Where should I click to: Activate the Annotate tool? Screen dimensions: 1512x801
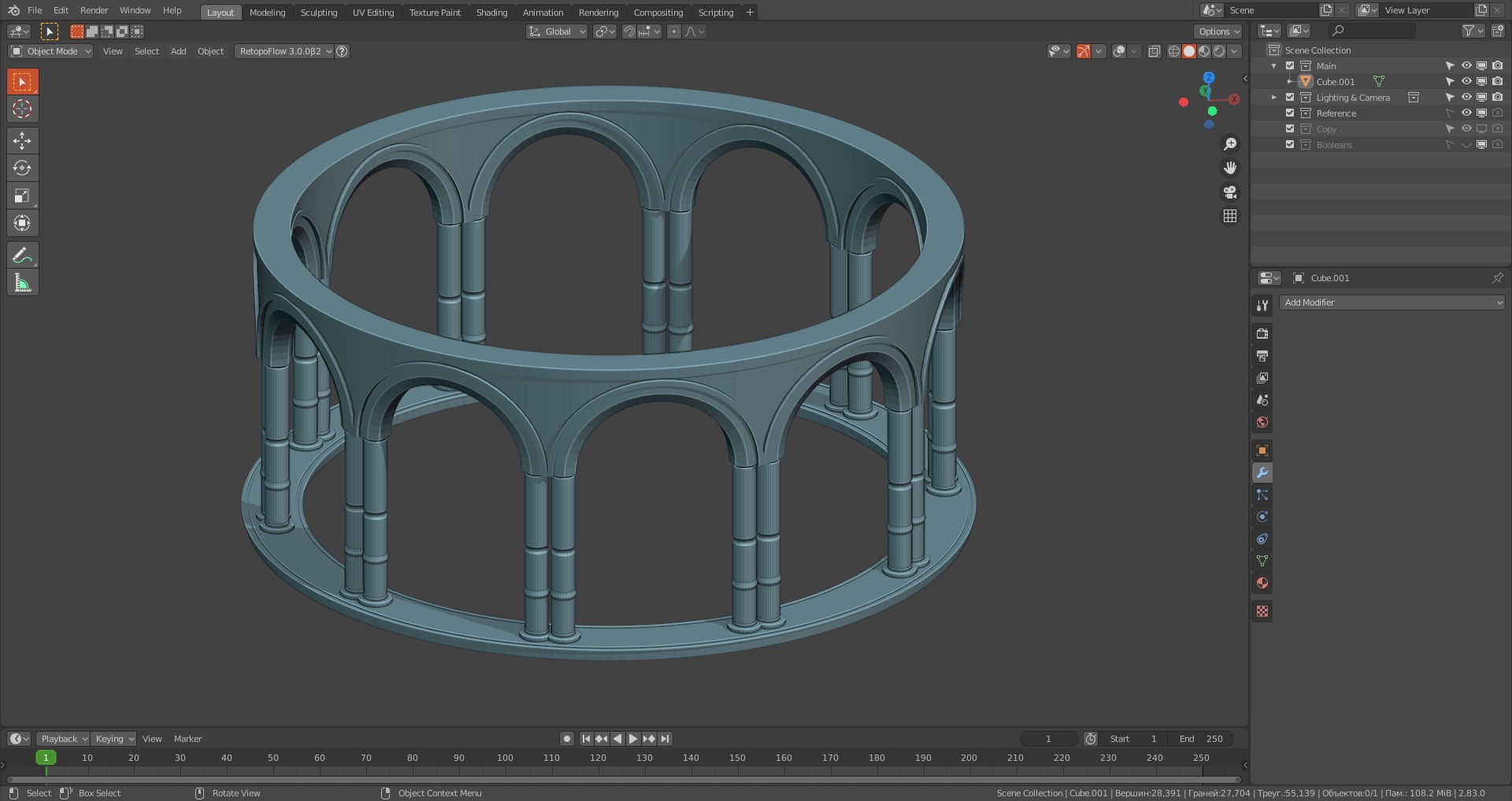22,255
